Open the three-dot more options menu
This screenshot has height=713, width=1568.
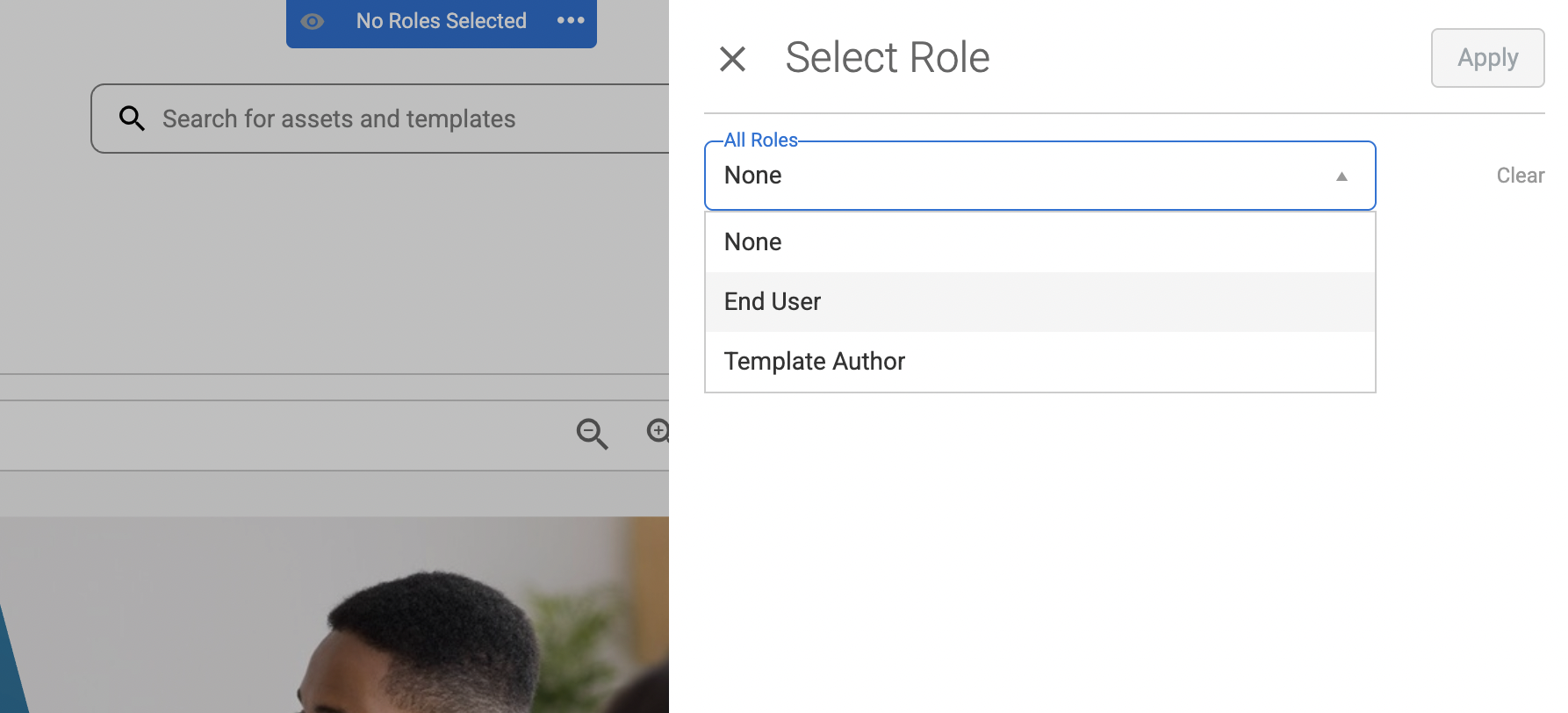coord(571,21)
